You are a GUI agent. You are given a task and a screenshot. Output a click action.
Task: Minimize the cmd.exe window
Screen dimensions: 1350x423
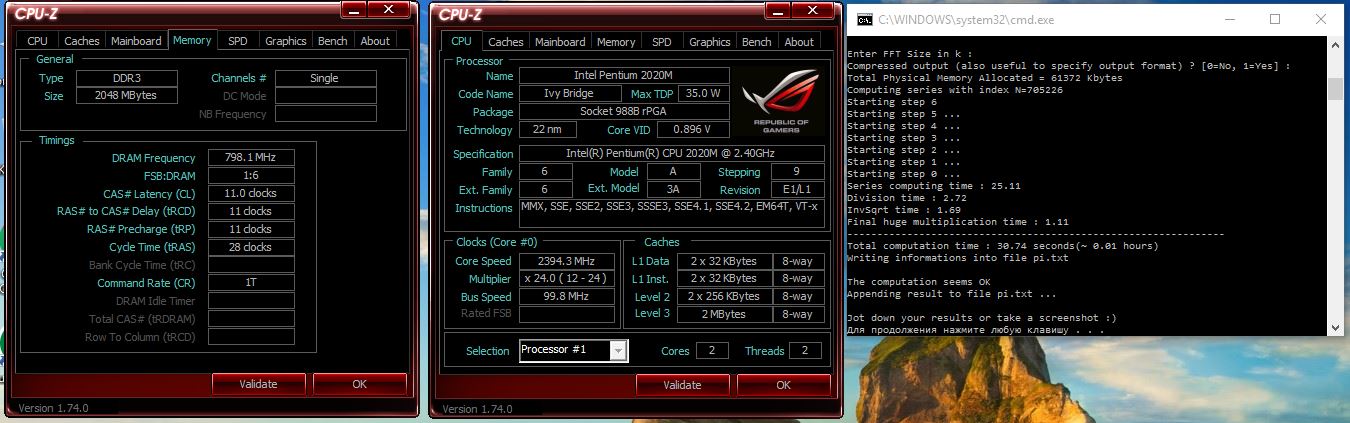(x=1229, y=19)
